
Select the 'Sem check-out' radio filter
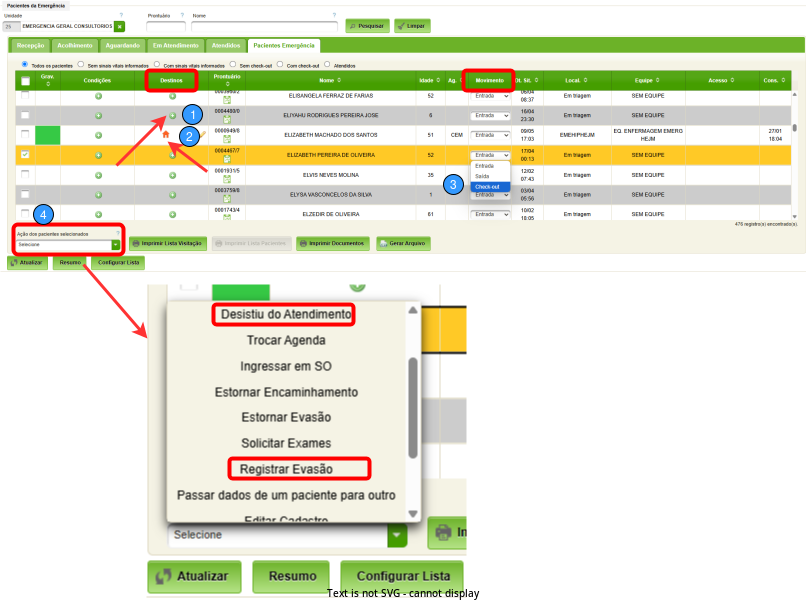[x=234, y=64]
